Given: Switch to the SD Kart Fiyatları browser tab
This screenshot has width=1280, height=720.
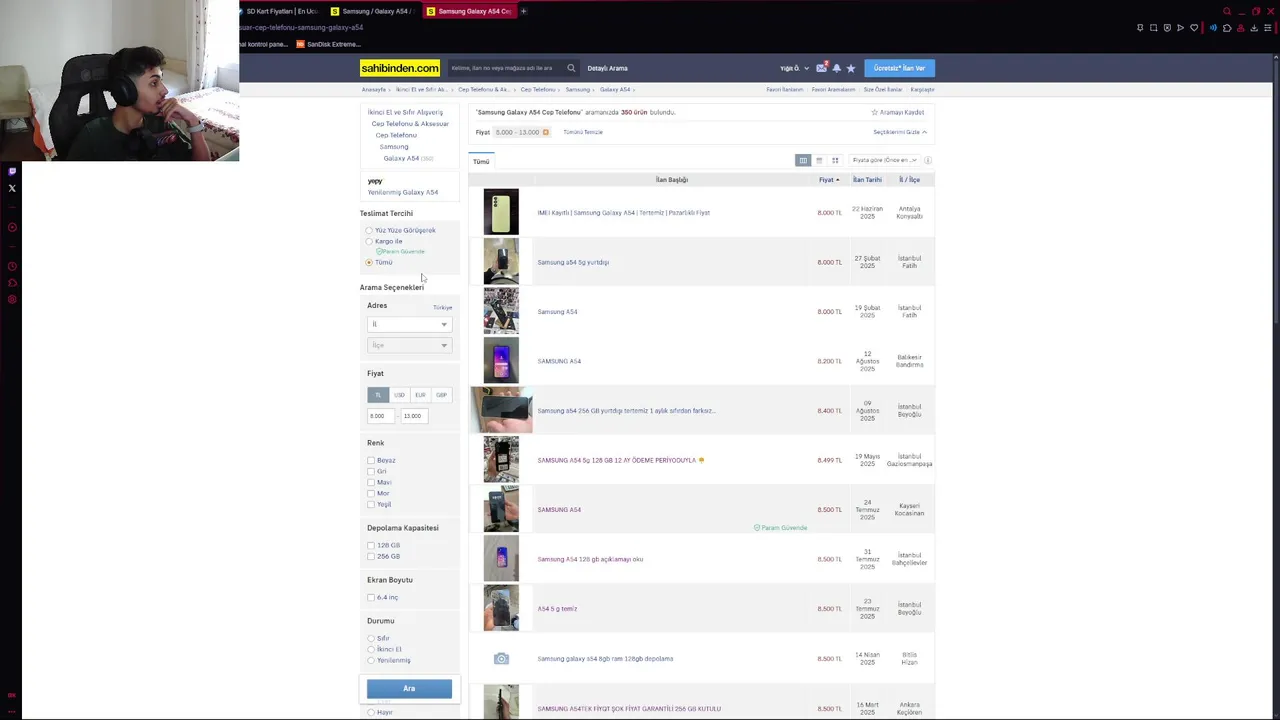Looking at the screenshot, I should click(281, 11).
